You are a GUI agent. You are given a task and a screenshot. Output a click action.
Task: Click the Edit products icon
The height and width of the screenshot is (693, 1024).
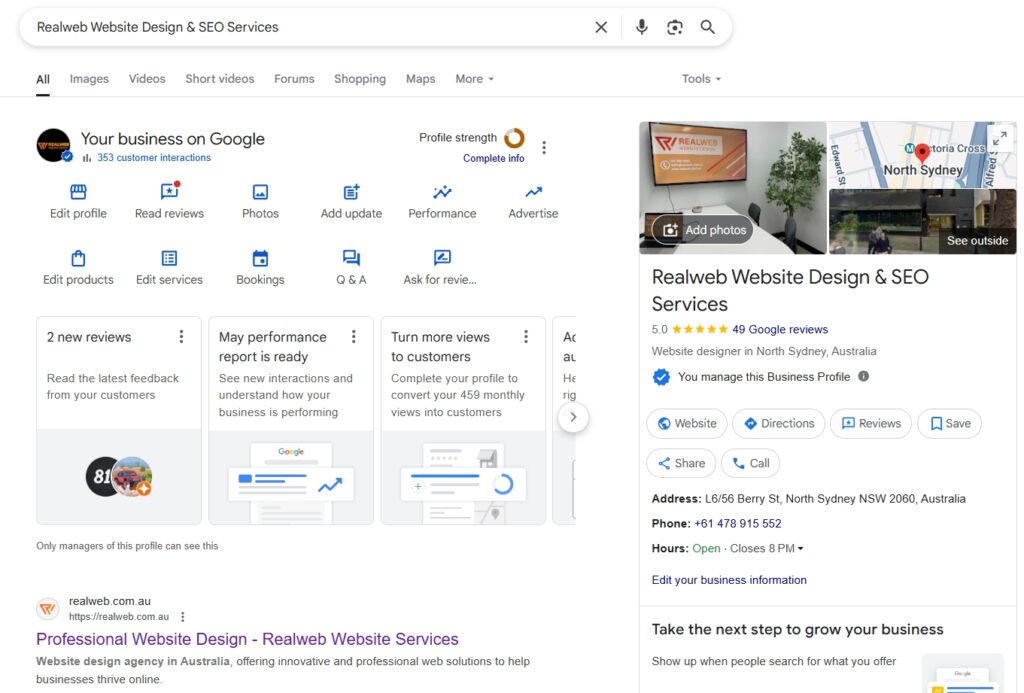(x=77, y=259)
